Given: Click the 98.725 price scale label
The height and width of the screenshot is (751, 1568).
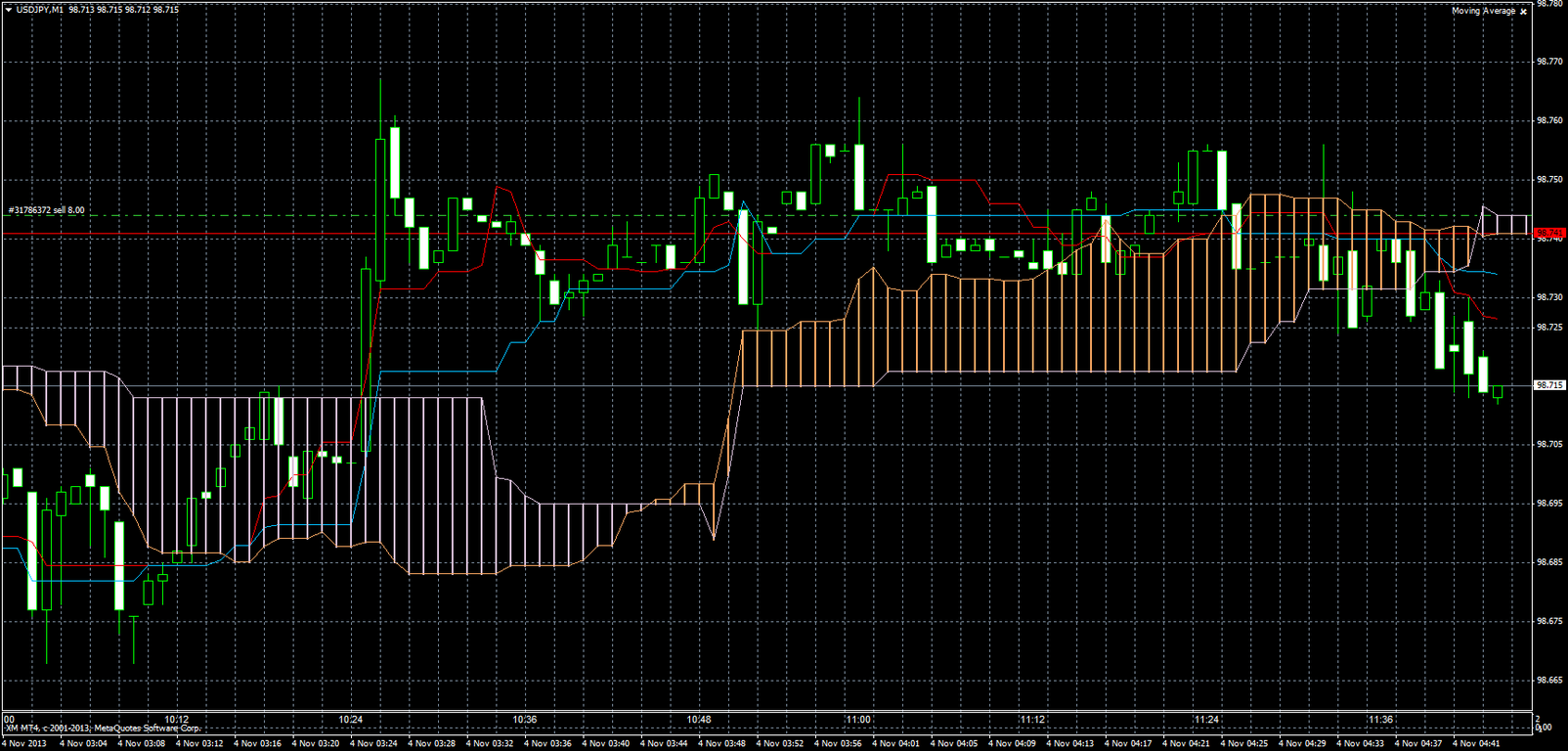Looking at the screenshot, I should coord(1548,327).
